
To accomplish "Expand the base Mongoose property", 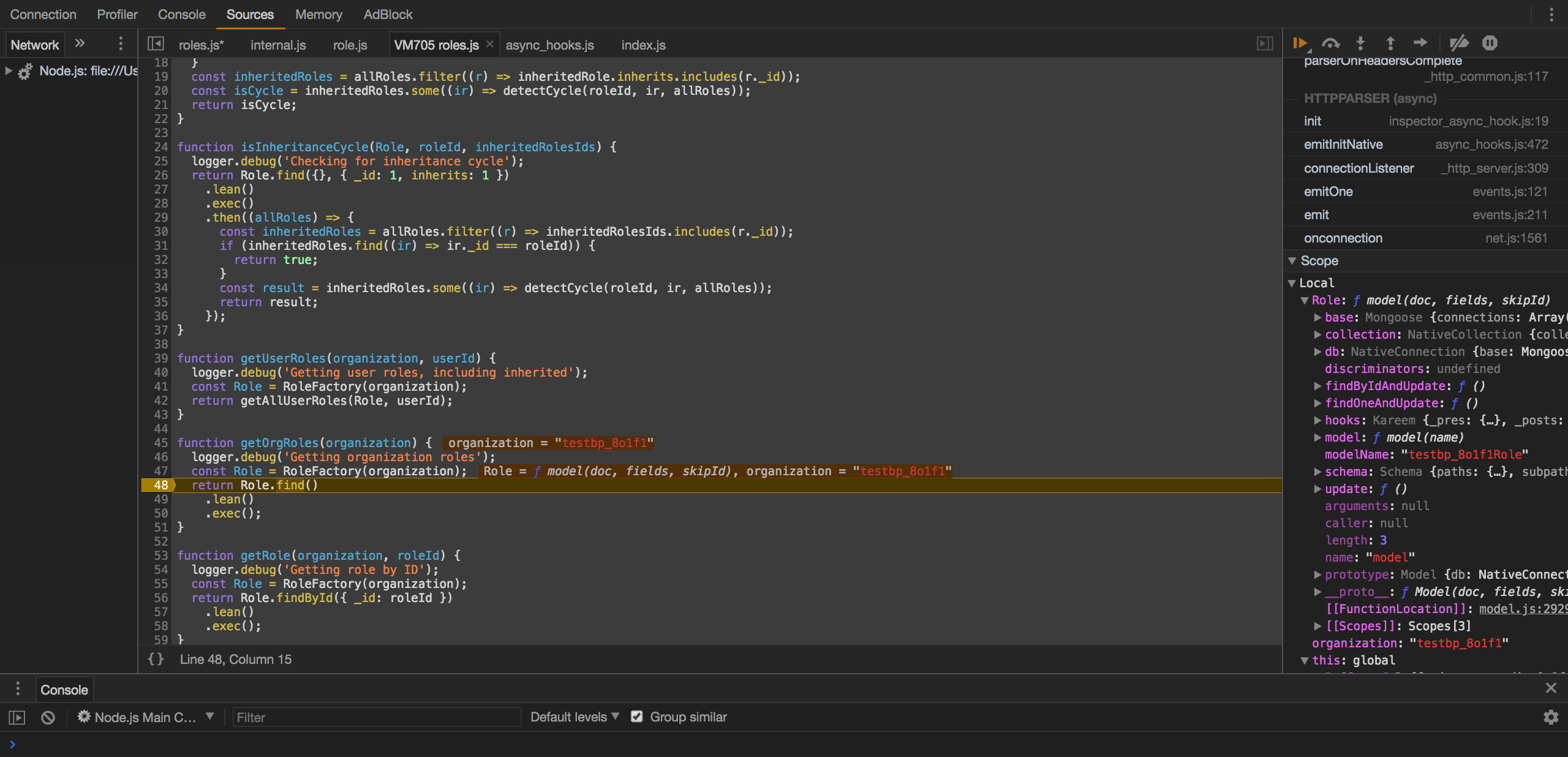I will 1317,317.
